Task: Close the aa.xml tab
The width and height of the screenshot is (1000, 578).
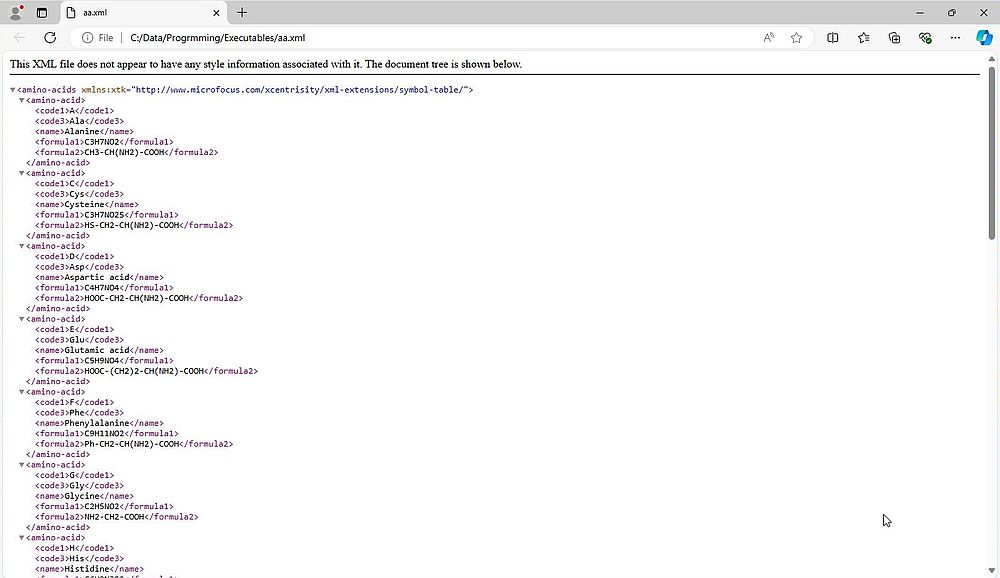Action: pos(216,13)
